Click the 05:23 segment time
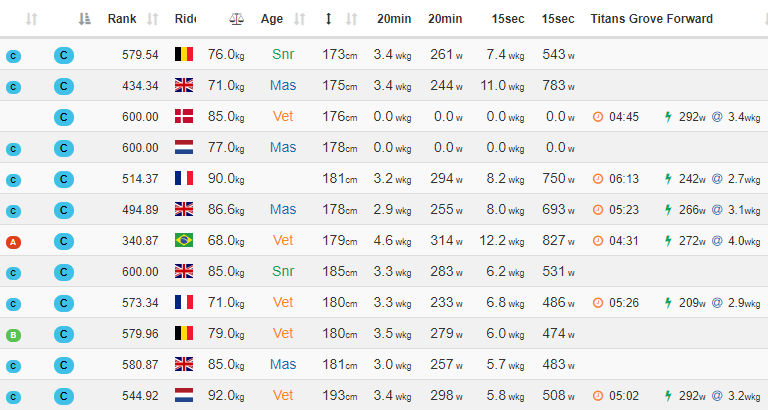Screen dimensions: 768x411 pyautogui.click(x=623, y=210)
